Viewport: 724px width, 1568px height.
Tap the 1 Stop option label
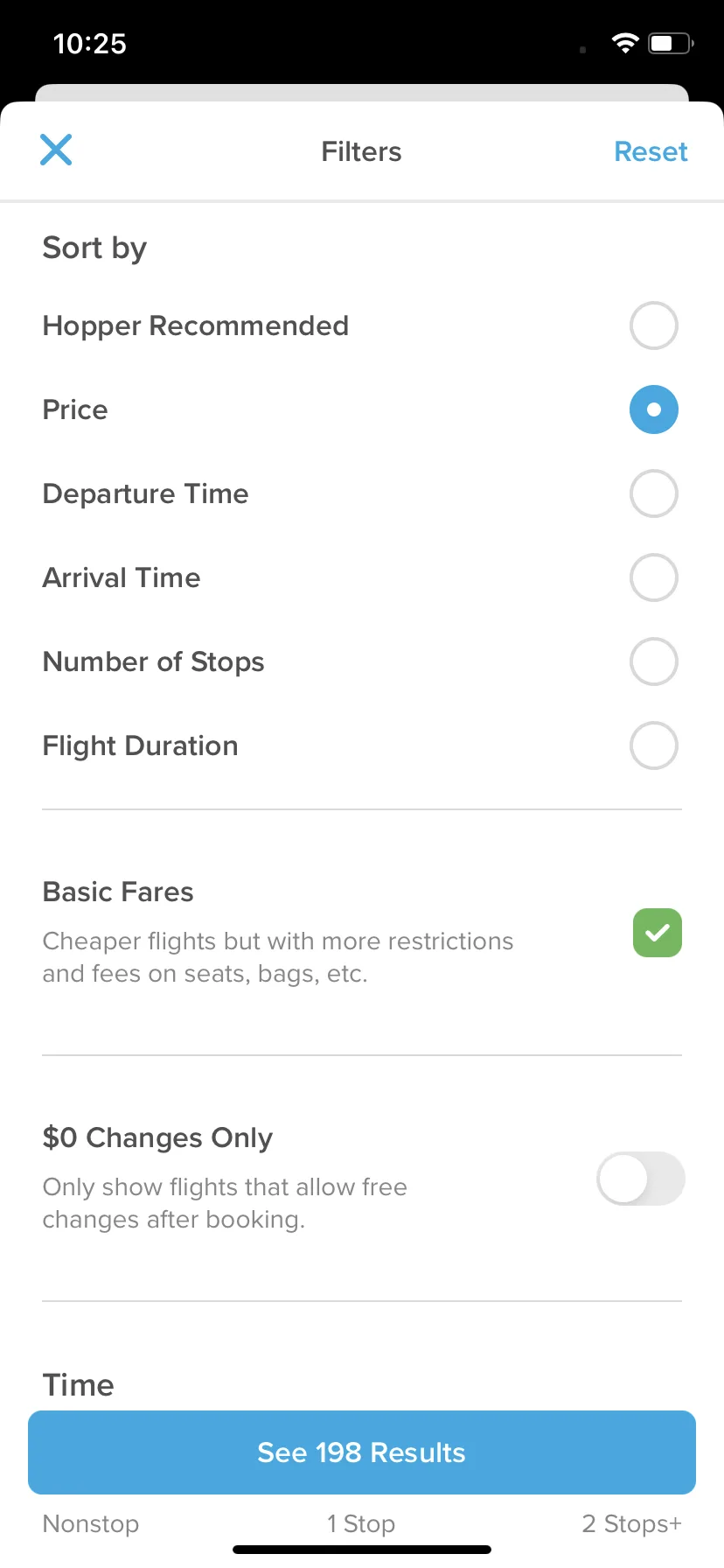click(361, 1523)
